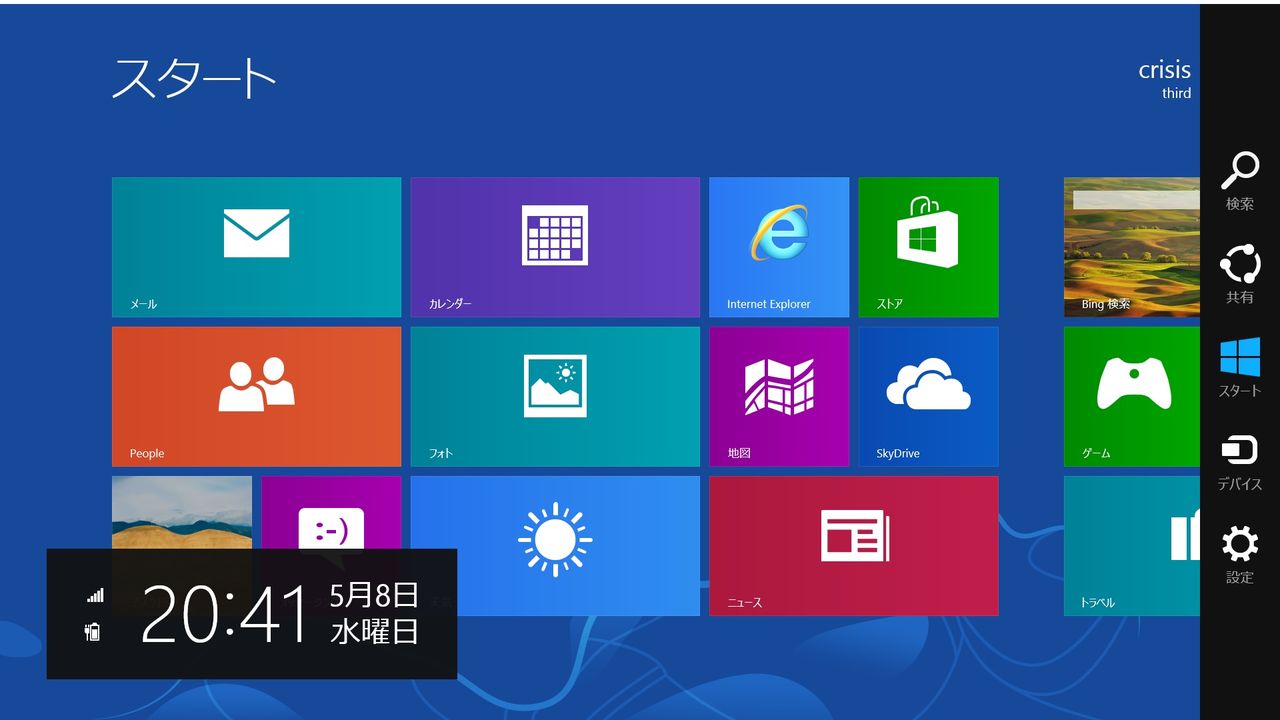Open the SkyDrive tile
Image resolution: width=1280 pixels, height=720 pixels.
tap(928, 396)
